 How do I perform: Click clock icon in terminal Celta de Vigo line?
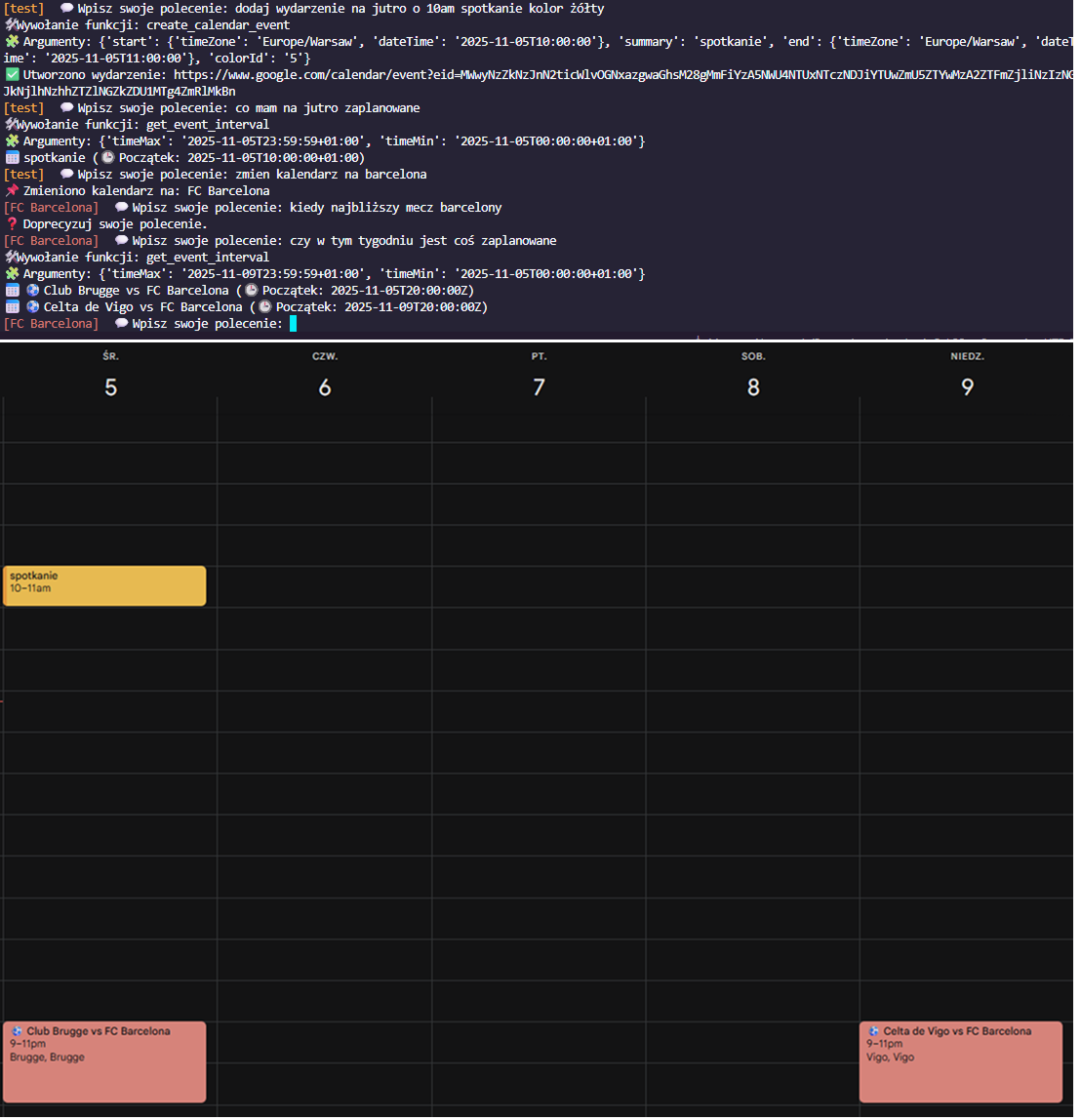click(x=265, y=306)
